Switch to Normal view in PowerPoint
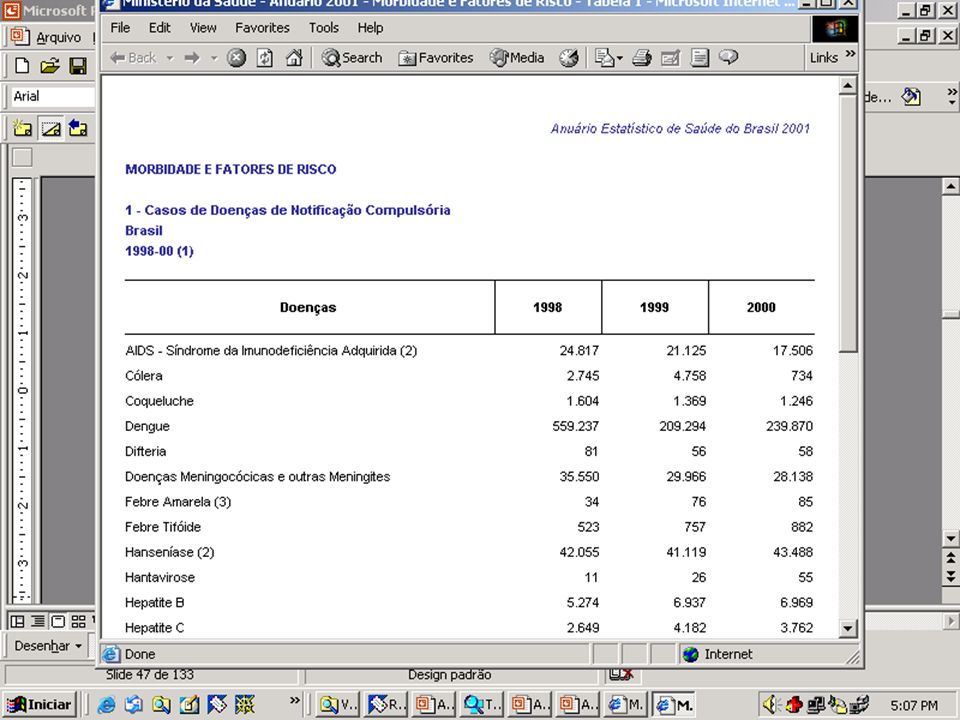The height and width of the screenshot is (720, 960). click(x=18, y=621)
